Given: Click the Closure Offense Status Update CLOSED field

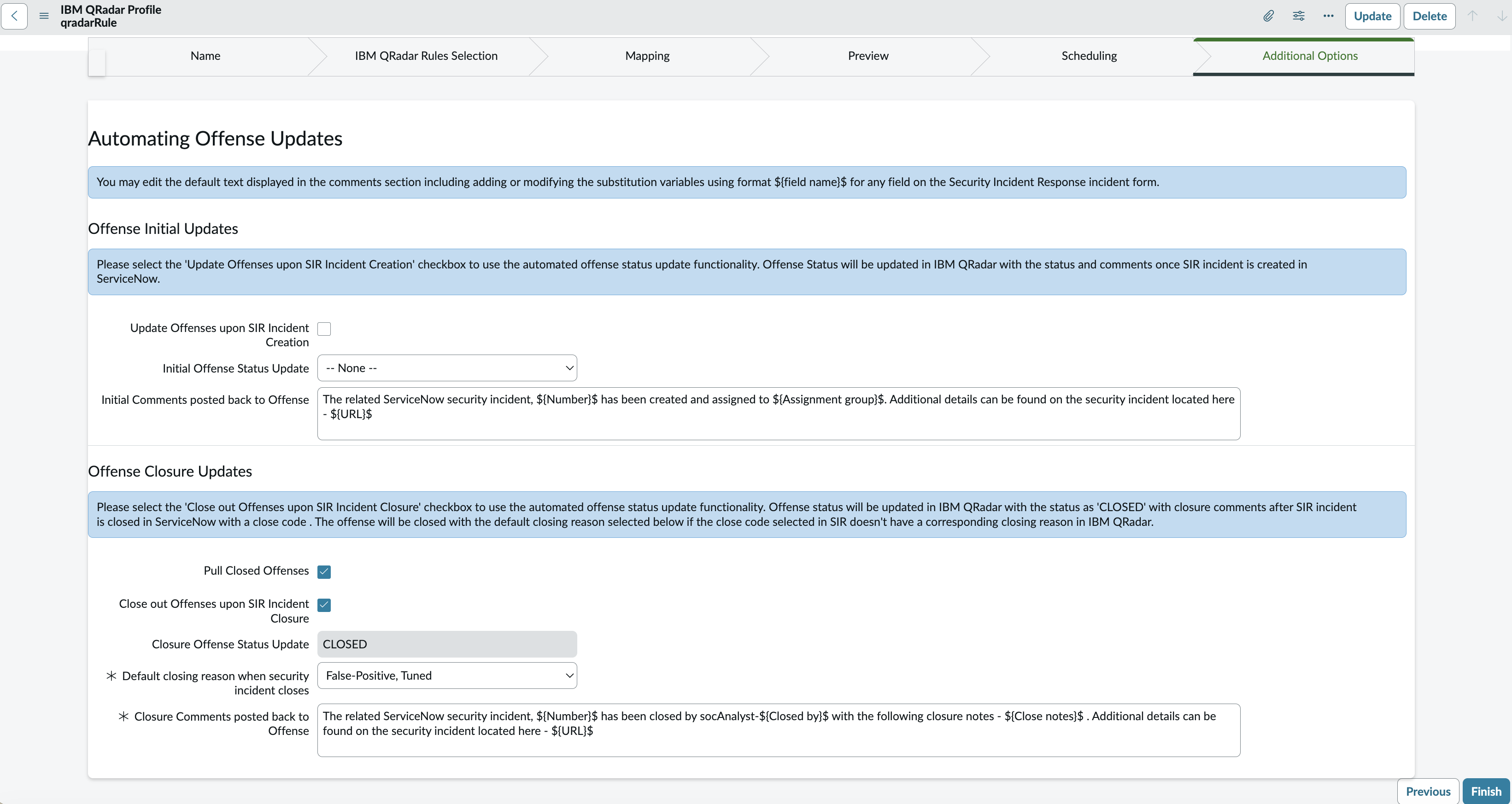Looking at the screenshot, I should pos(447,644).
